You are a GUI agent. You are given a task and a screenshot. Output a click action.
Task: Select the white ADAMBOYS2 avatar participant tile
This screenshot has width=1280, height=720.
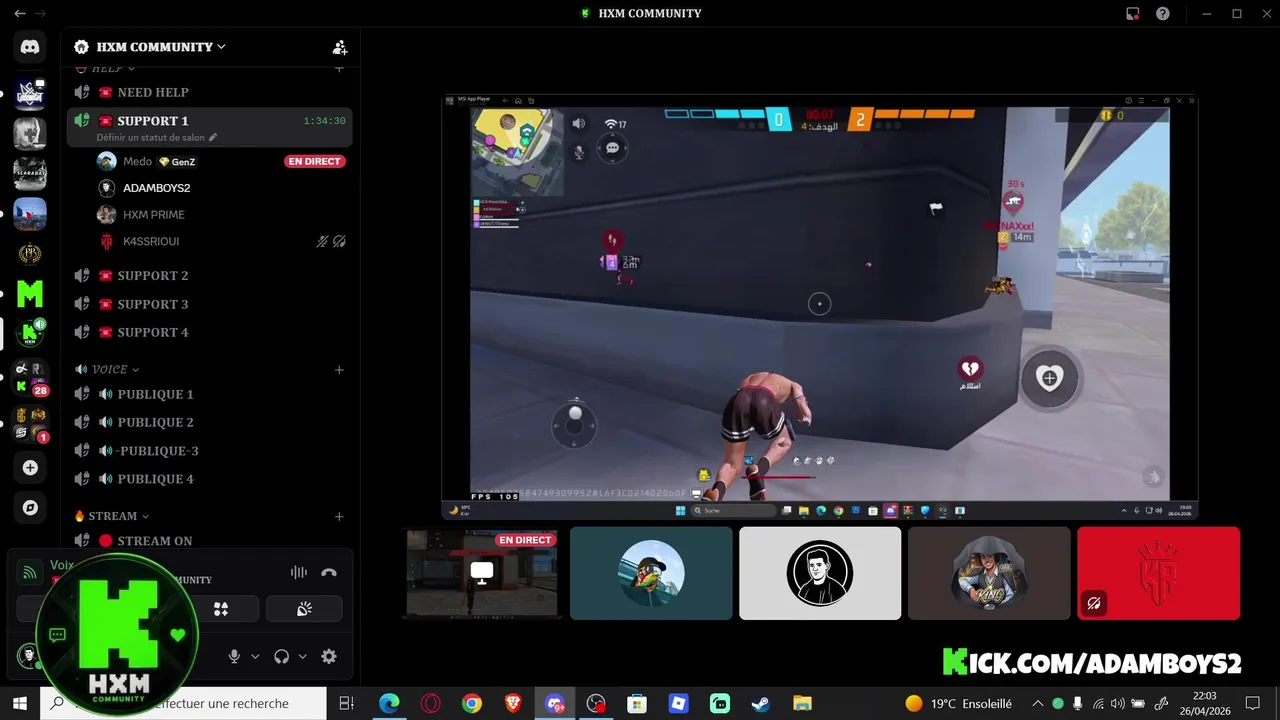point(820,573)
